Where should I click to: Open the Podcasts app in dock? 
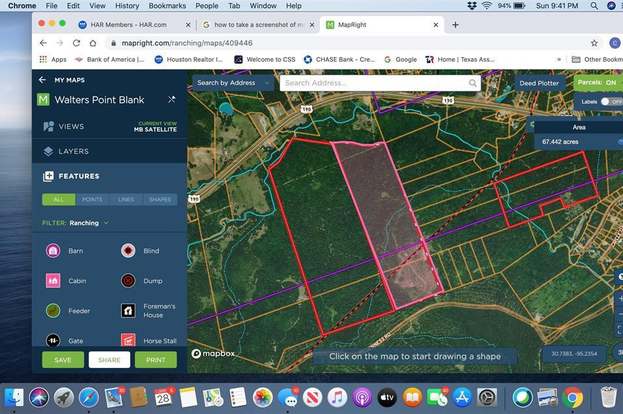(x=362, y=398)
